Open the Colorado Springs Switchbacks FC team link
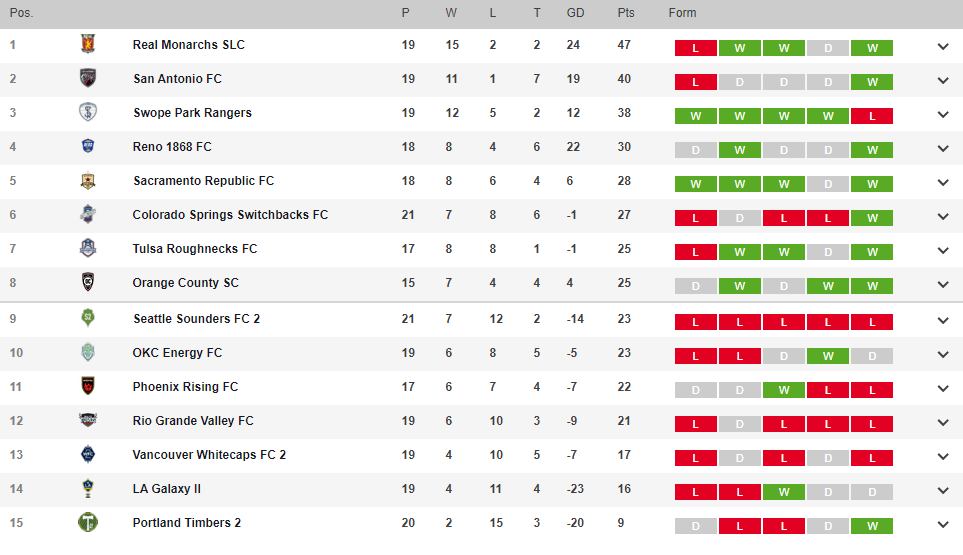Viewport: 963px width, 555px height. (230, 215)
